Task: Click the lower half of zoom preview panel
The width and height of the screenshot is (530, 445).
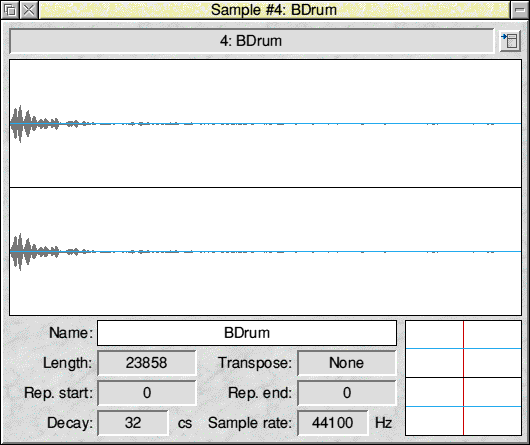Action: pyautogui.click(x=463, y=406)
